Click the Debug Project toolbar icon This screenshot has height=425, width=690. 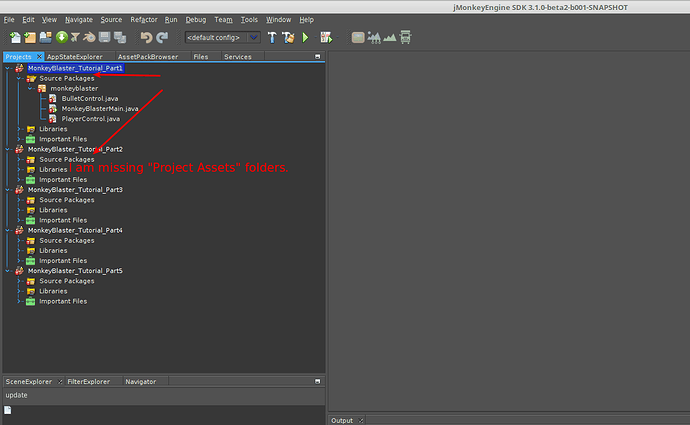coord(326,37)
